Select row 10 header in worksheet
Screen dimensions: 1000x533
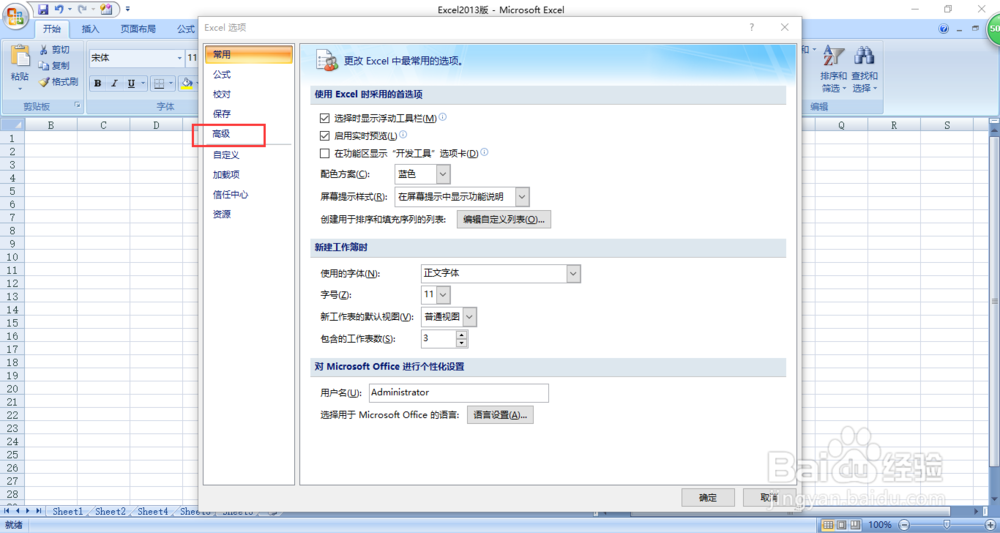[12, 257]
